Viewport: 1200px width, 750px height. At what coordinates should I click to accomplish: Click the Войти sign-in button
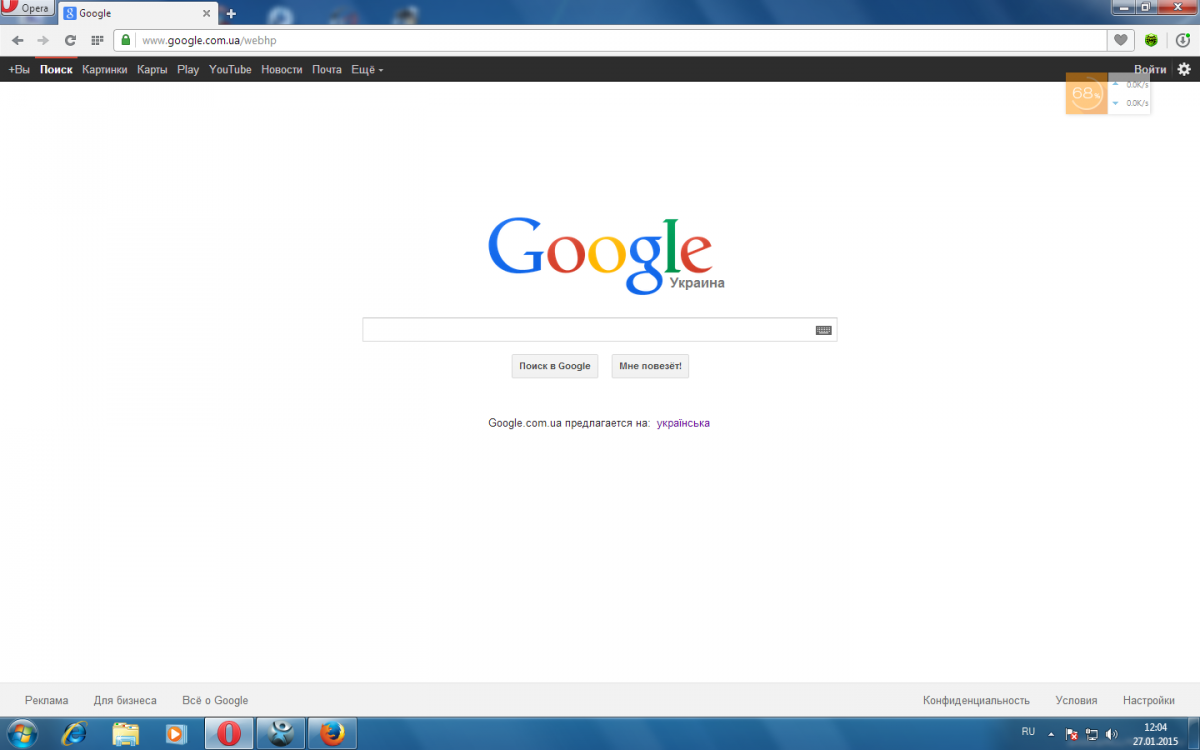click(x=1150, y=69)
